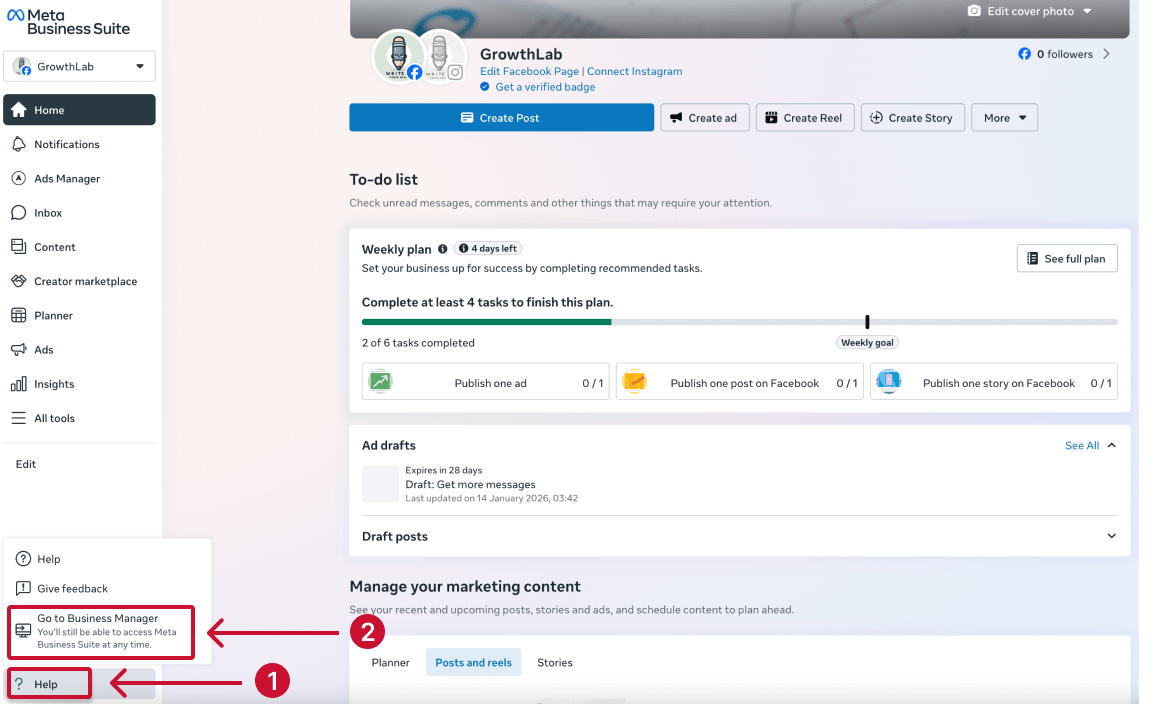Click the Weekly goal marker label

867,343
